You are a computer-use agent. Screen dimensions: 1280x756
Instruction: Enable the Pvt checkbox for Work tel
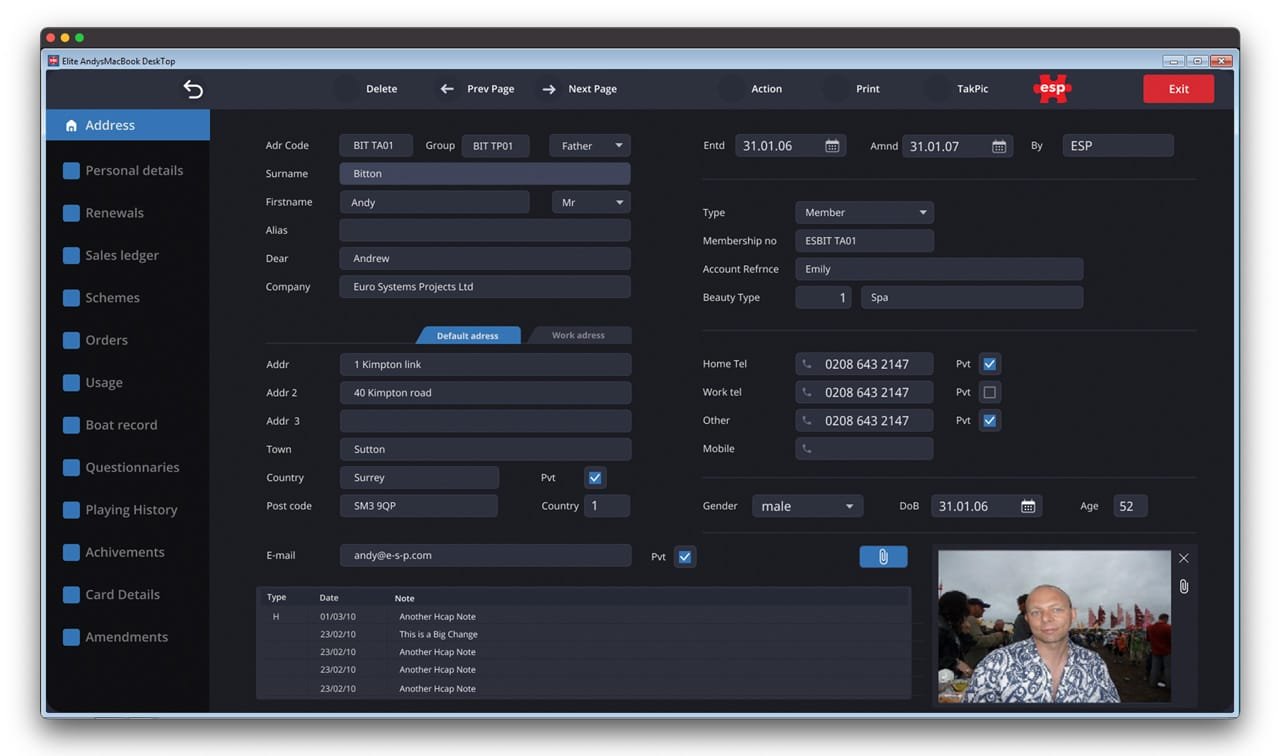(989, 392)
